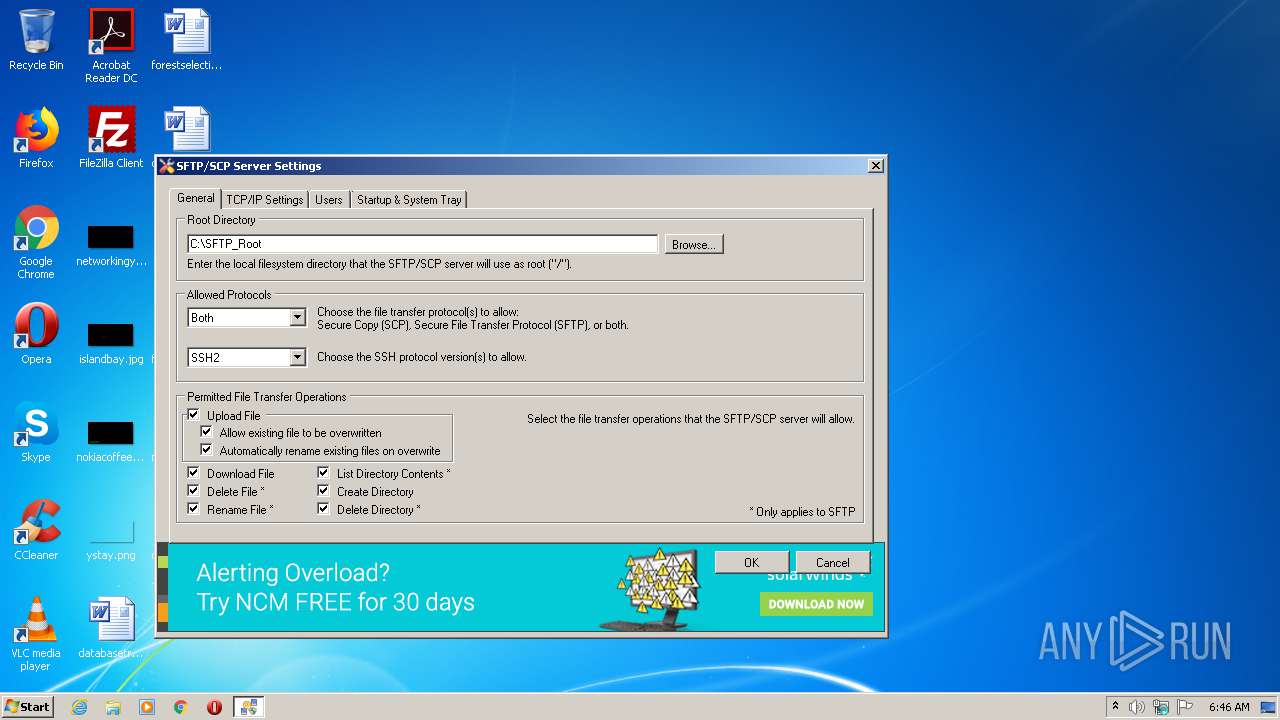This screenshot has width=1280, height=720.
Task: Switch to the General tab
Action: click(x=195, y=198)
